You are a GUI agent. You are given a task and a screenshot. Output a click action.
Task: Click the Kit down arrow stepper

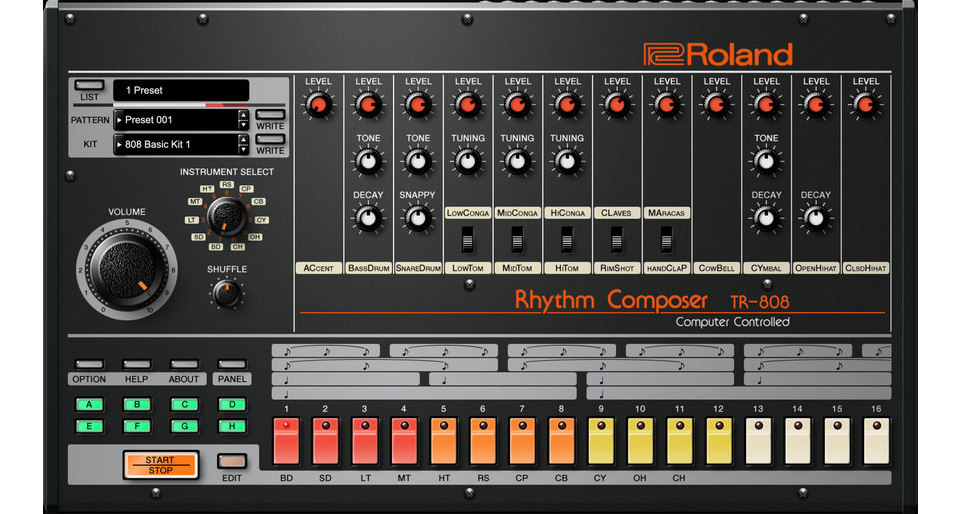click(243, 149)
